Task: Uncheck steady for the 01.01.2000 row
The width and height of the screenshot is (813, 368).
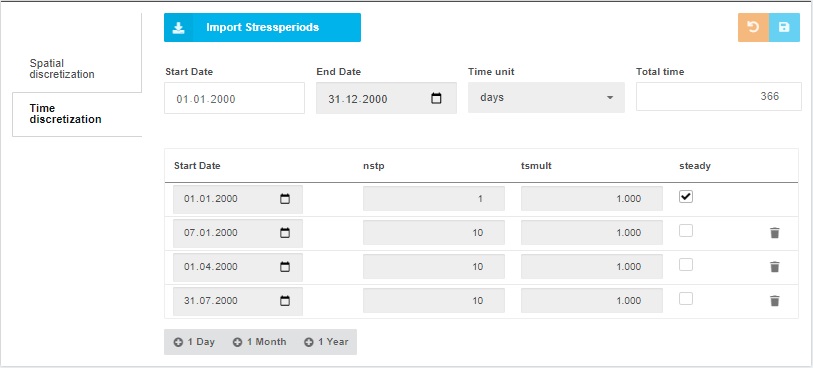Action: (x=686, y=197)
